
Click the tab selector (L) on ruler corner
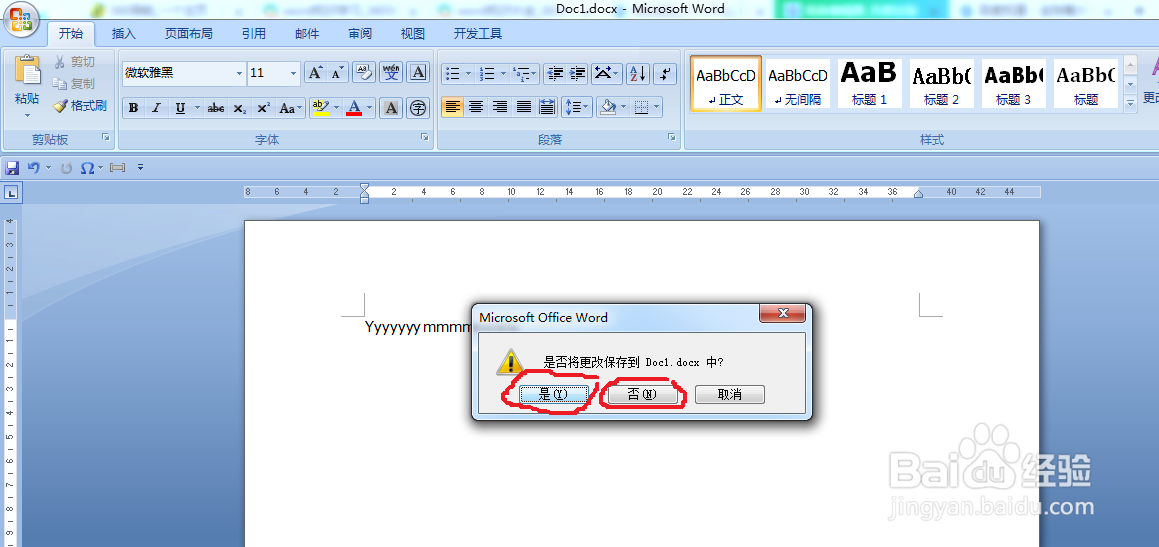click(13, 194)
